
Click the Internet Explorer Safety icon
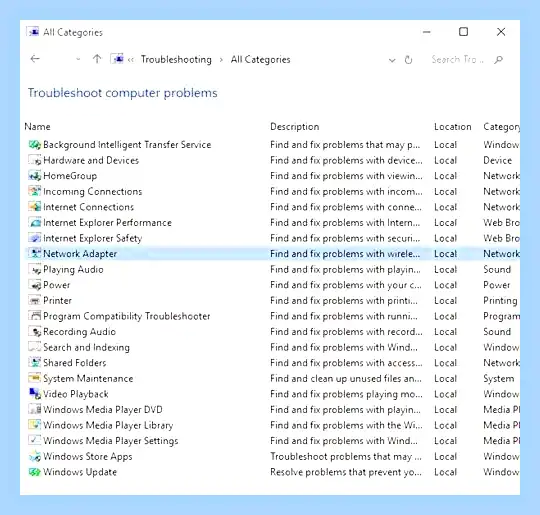click(35, 238)
